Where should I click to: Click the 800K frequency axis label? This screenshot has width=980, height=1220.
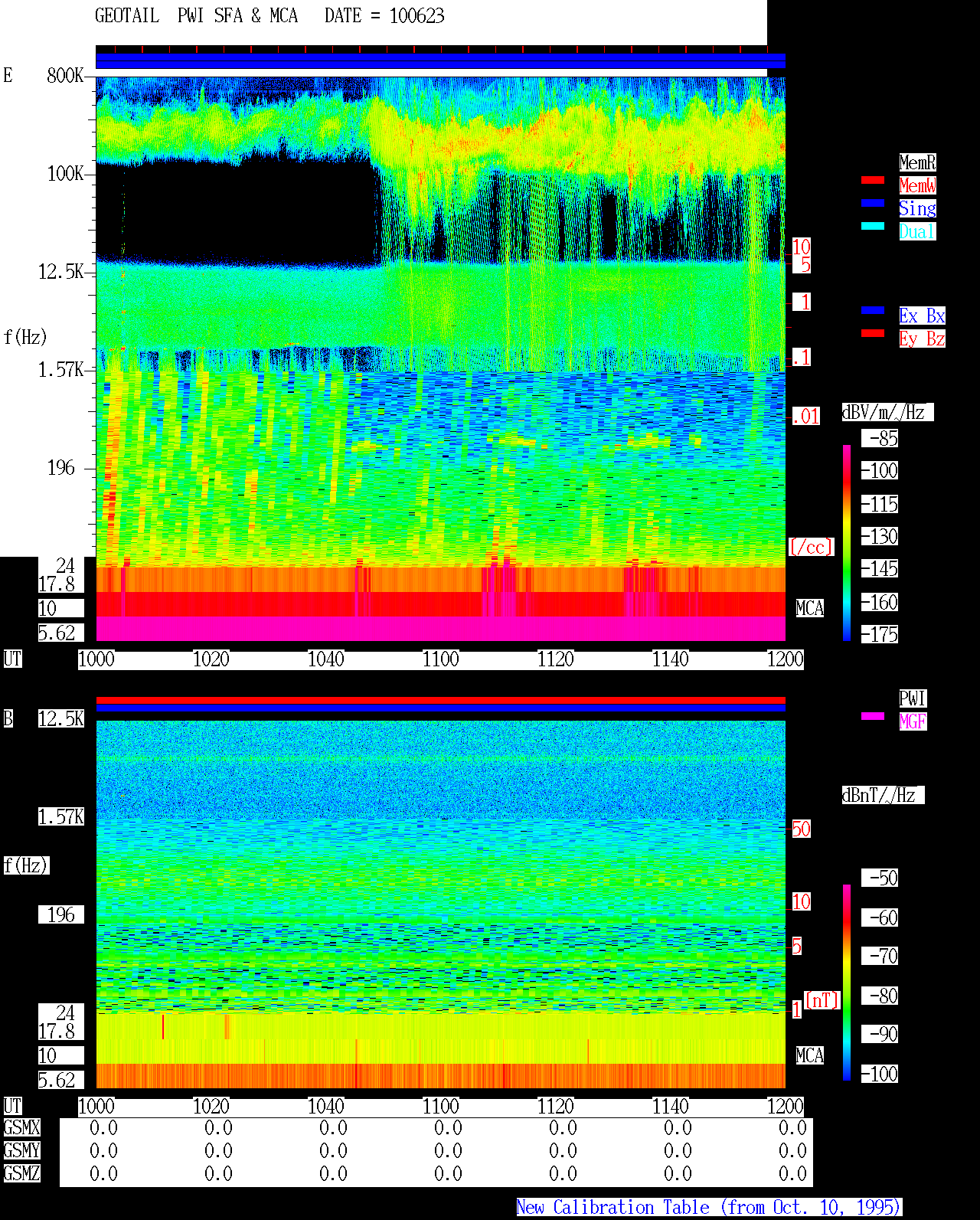(x=65, y=76)
